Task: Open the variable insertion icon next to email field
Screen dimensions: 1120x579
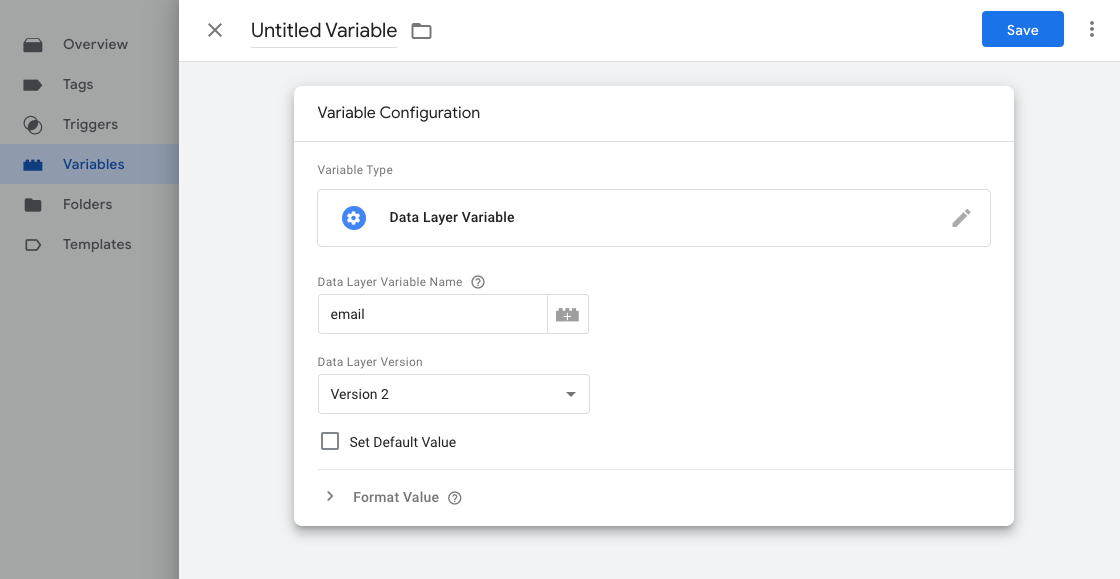Action: tap(568, 313)
